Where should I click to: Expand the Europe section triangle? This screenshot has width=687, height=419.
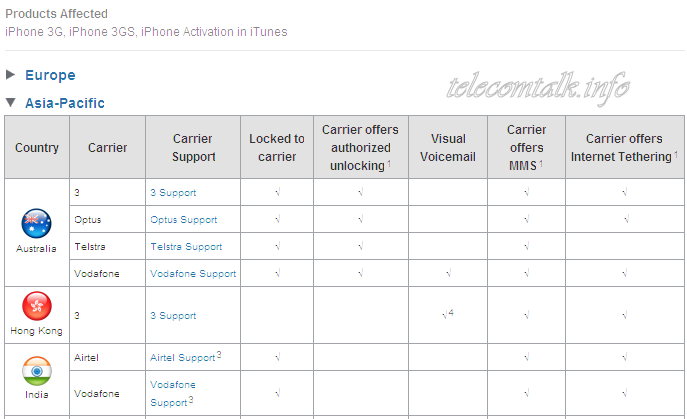(11, 75)
